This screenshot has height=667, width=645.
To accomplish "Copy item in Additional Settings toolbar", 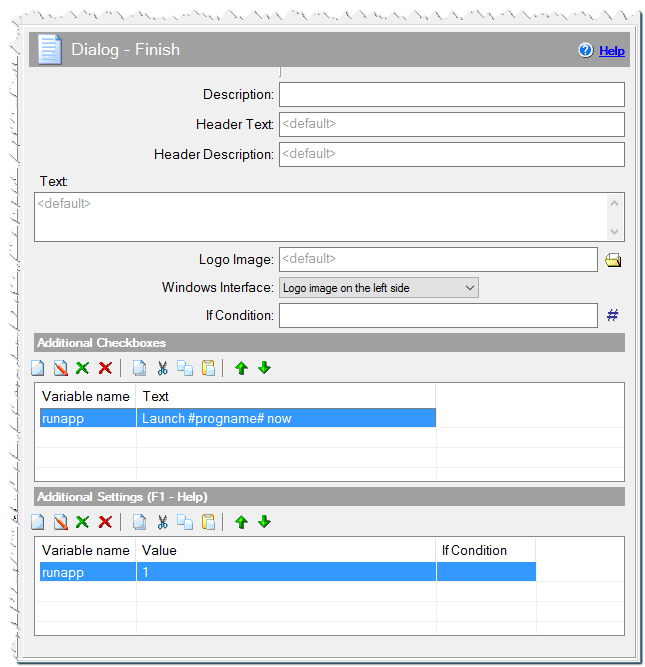I will point(185,522).
